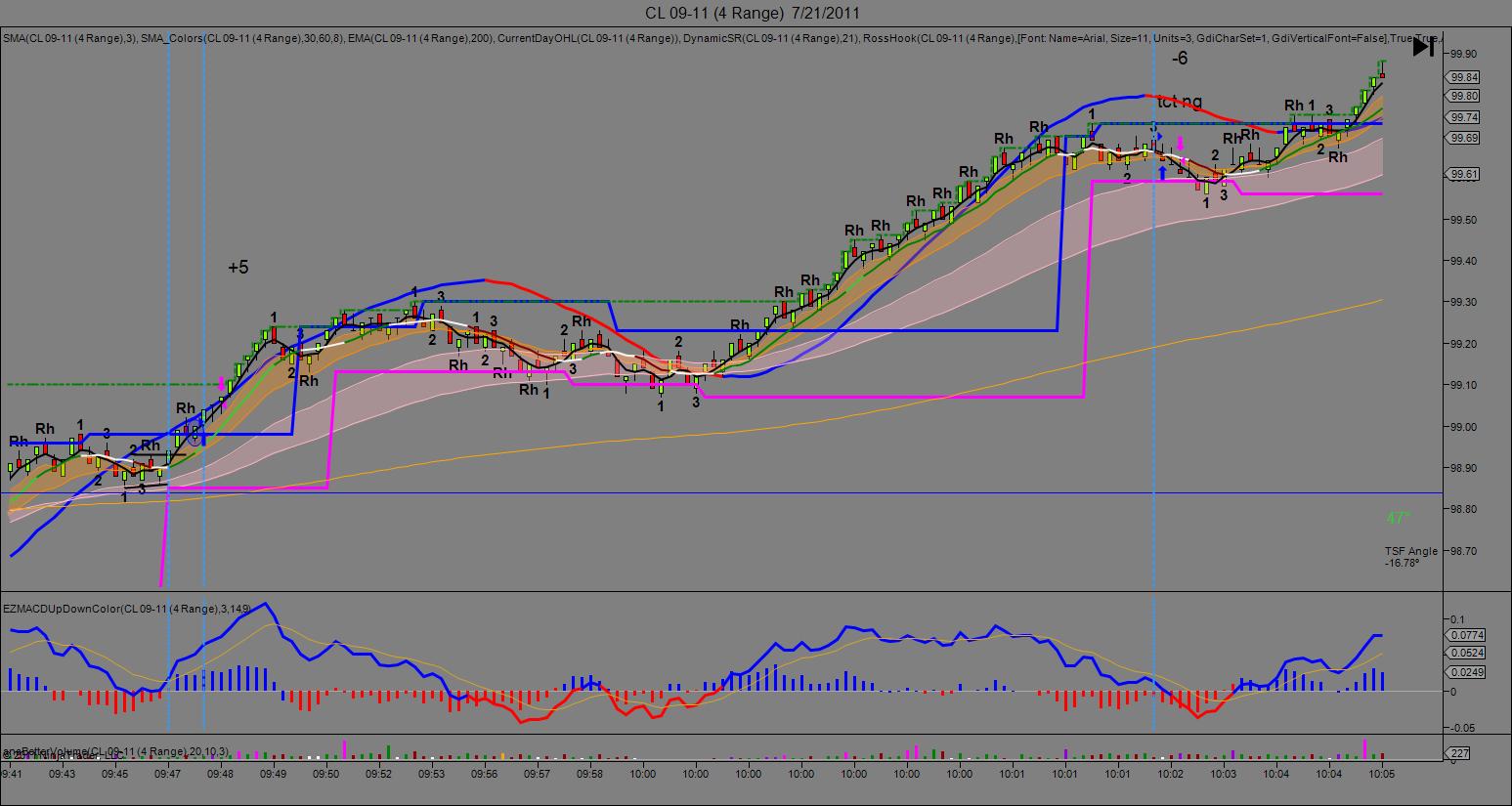Select the +5 text annotation

238,267
